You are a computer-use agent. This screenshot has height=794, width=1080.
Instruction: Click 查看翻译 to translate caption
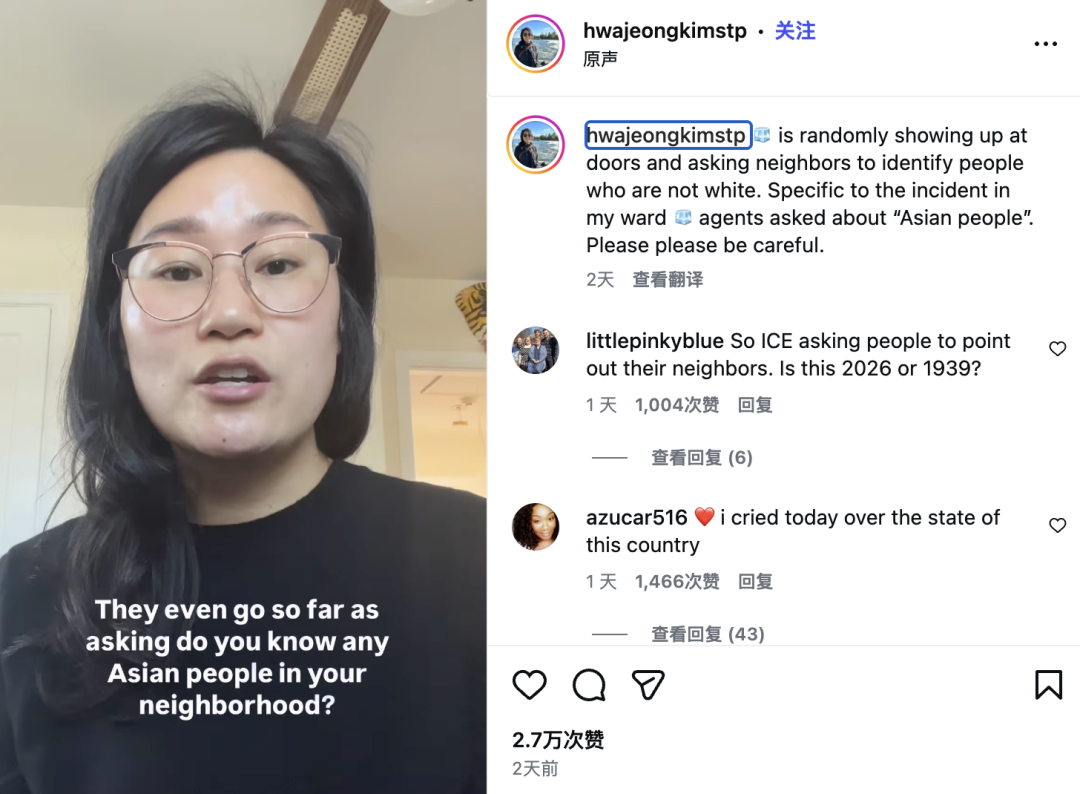point(667,280)
